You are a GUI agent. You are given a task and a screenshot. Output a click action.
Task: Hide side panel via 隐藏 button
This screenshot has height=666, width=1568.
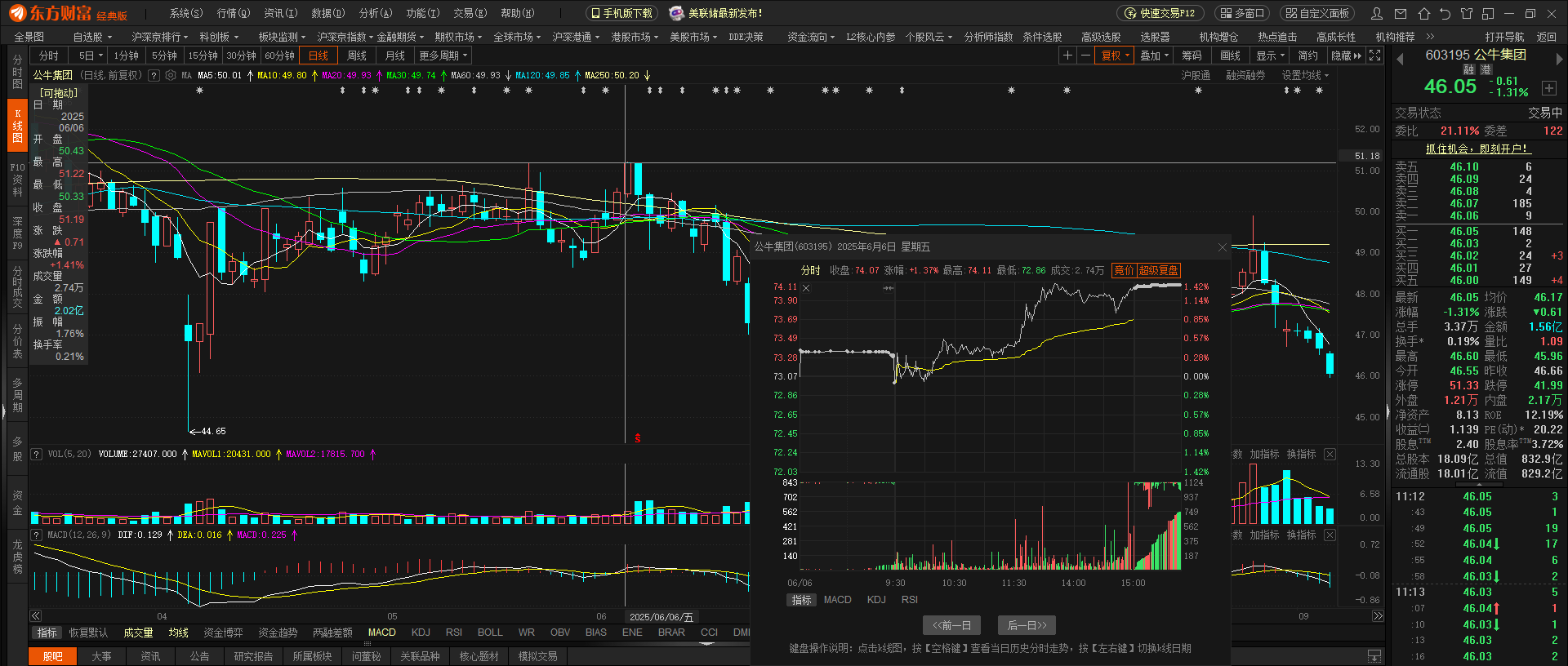pyautogui.click(x=1346, y=55)
